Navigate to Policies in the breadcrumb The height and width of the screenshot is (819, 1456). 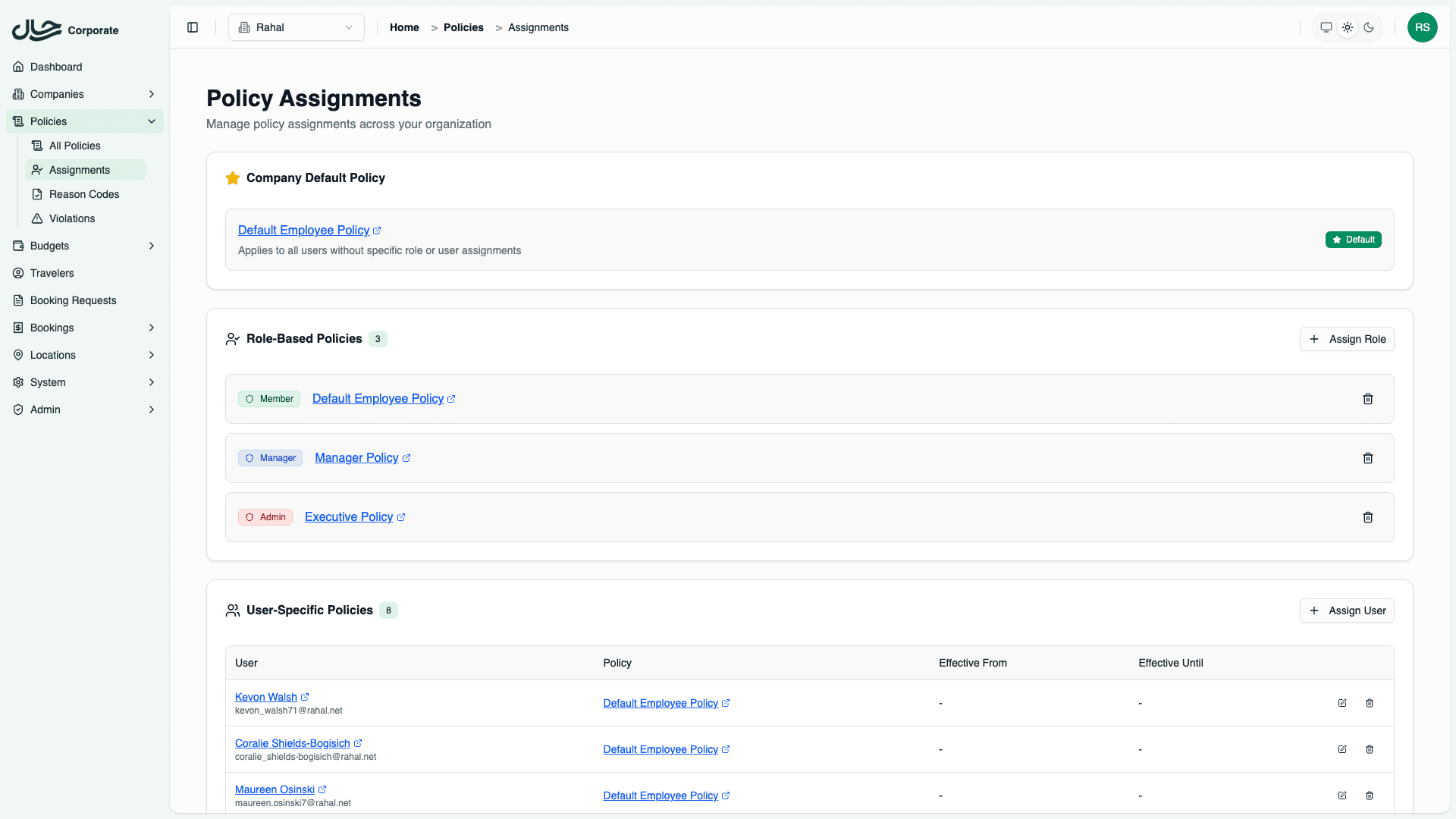pos(463,27)
